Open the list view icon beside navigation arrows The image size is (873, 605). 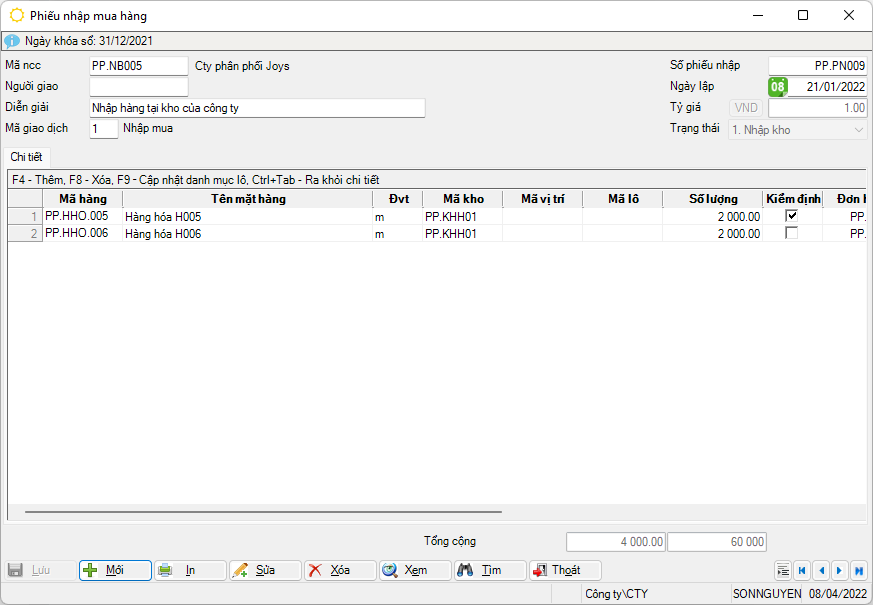(783, 570)
